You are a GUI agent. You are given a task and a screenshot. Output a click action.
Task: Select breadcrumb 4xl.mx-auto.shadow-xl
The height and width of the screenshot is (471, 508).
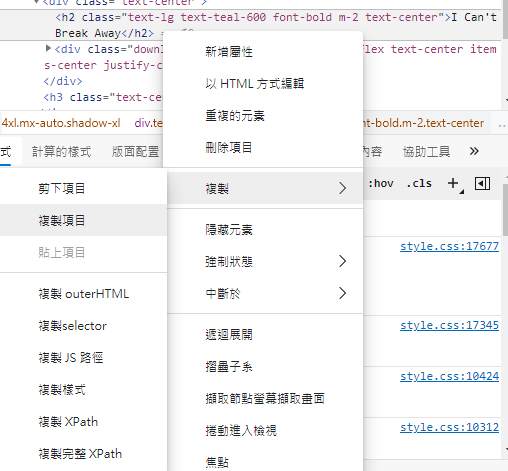[61, 123]
